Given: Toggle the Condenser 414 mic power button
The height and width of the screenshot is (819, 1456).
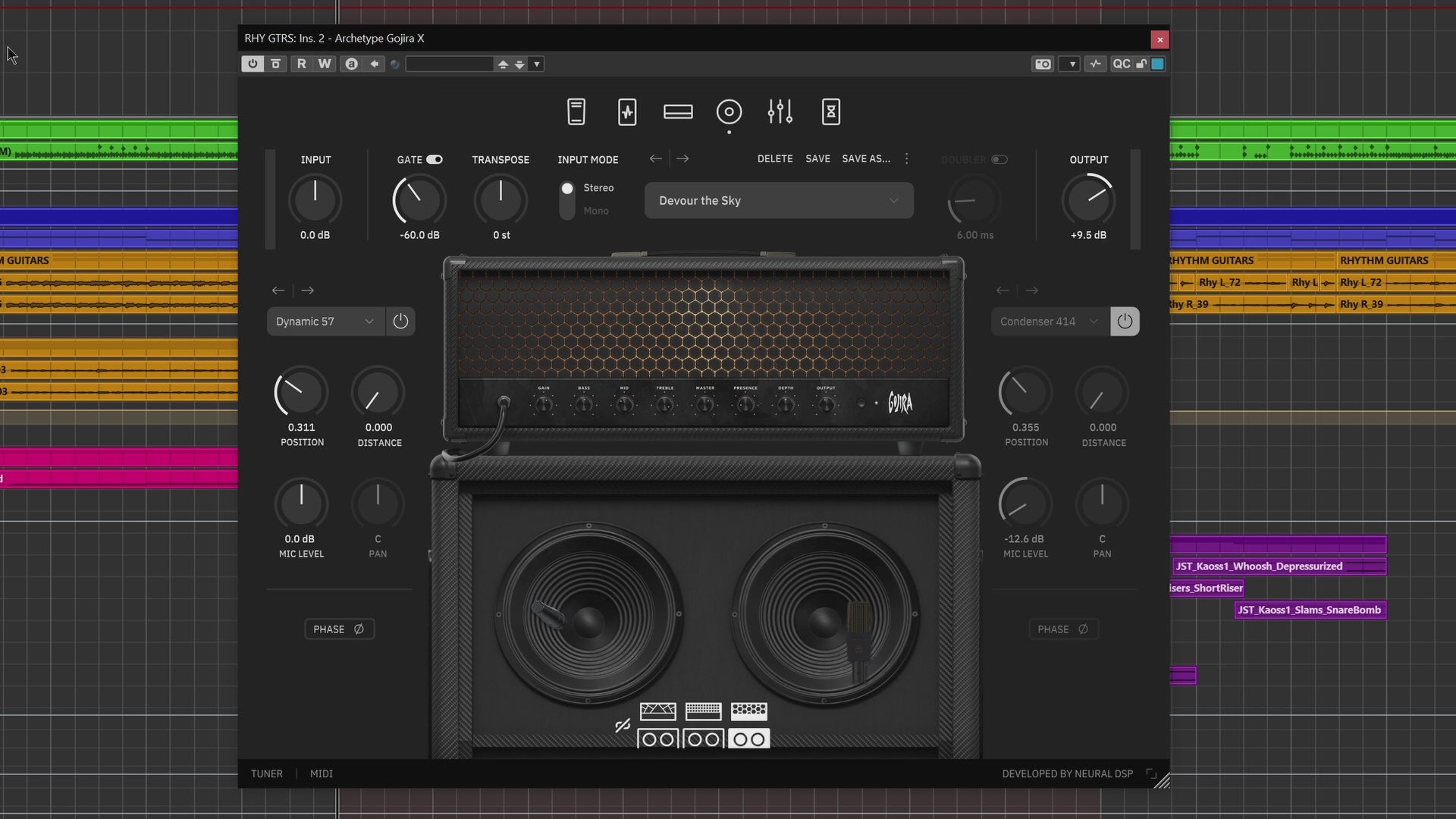Looking at the screenshot, I should click(x=1125, y=322).
